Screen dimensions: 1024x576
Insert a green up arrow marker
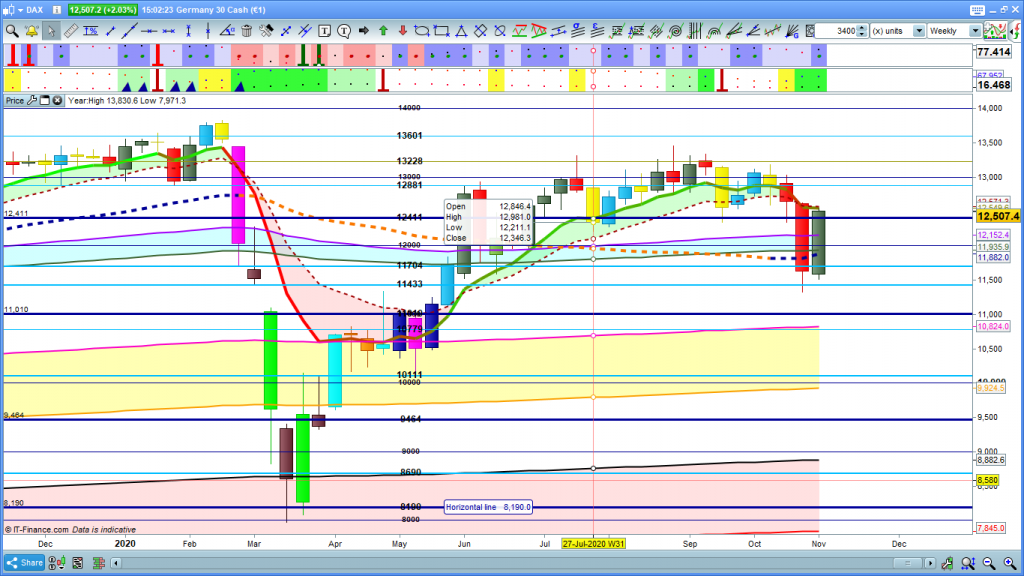tap(383, 31)
